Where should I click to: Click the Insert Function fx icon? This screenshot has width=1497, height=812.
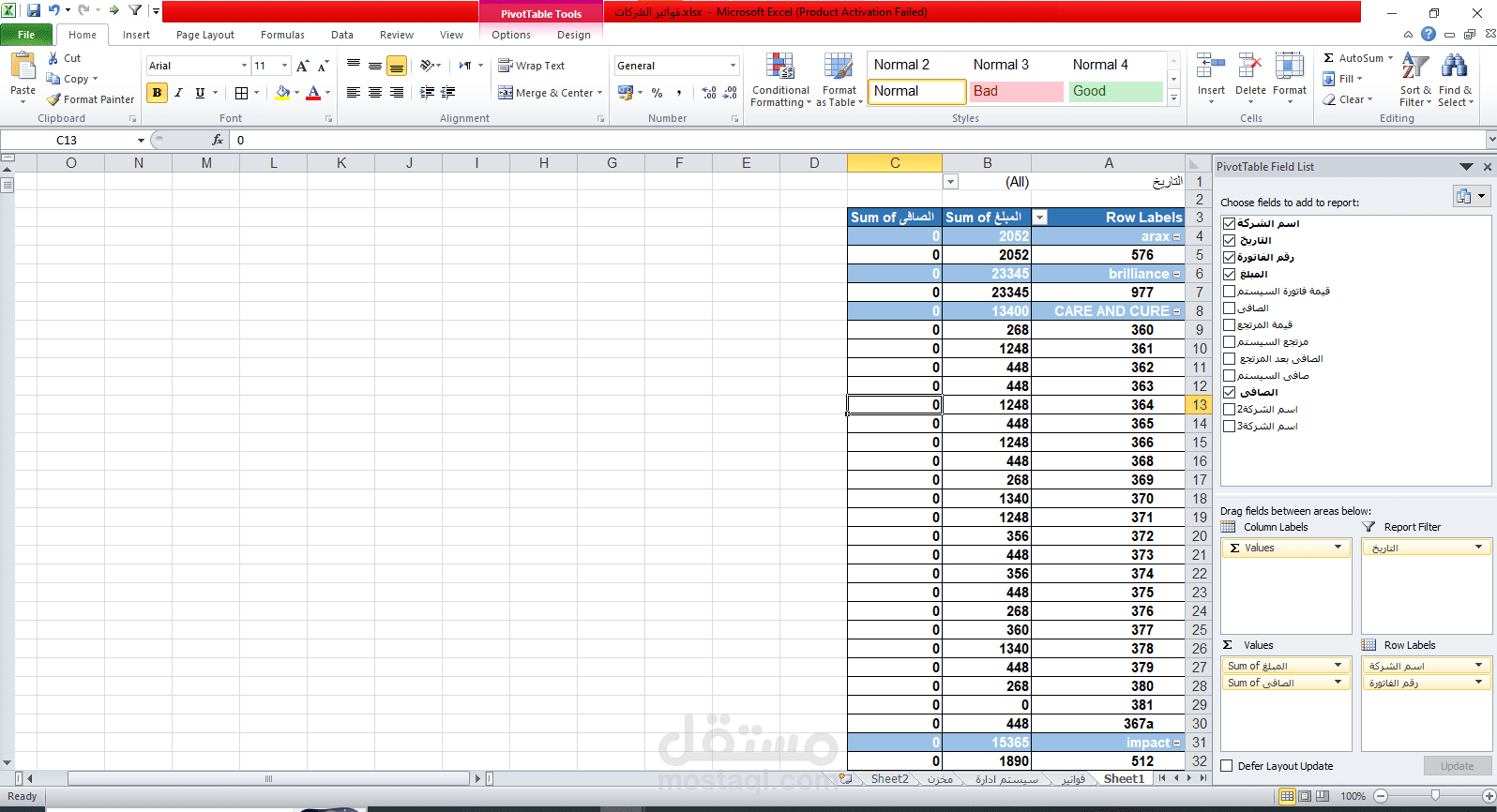click(218, 140)
